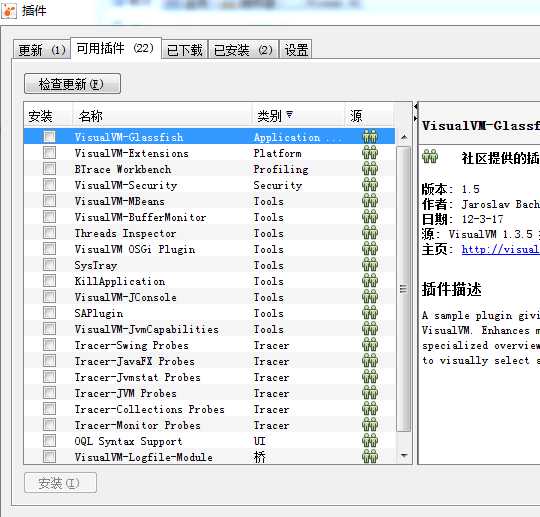540x517 pixels.
Task: Select the Tracer-JavaFX Probes plugin name
Action: pos(135,361)
